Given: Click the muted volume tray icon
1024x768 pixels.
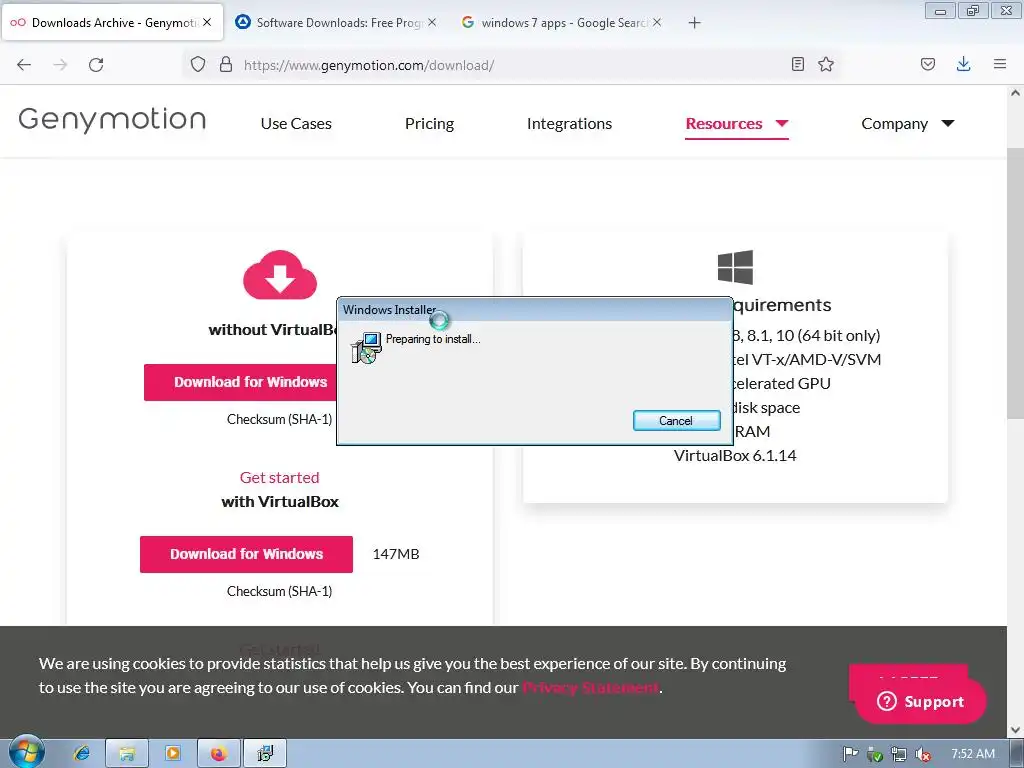Looking at the screenshot, I should pos(923,754).
